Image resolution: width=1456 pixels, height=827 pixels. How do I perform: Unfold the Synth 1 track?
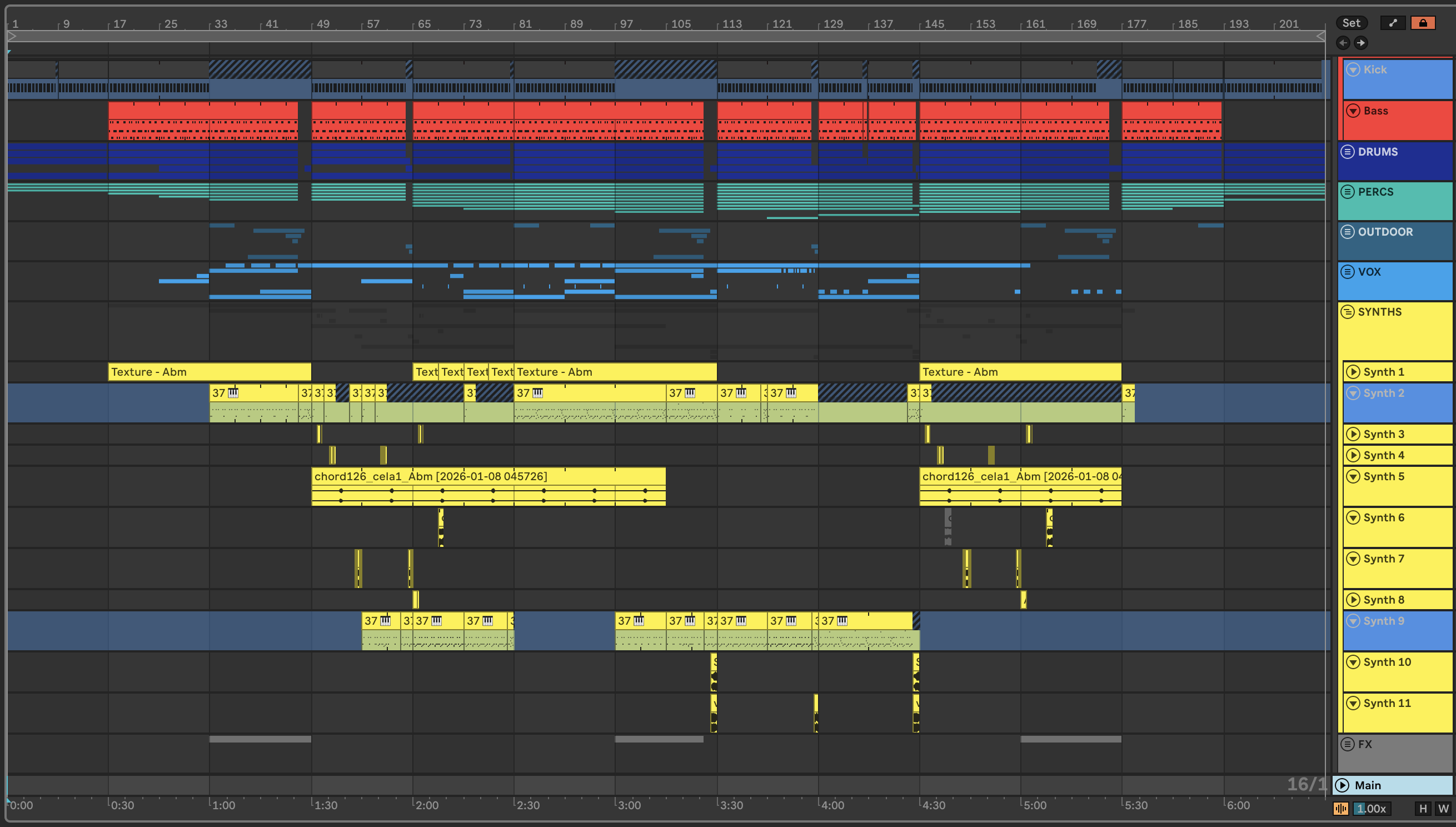(1353, 372)
